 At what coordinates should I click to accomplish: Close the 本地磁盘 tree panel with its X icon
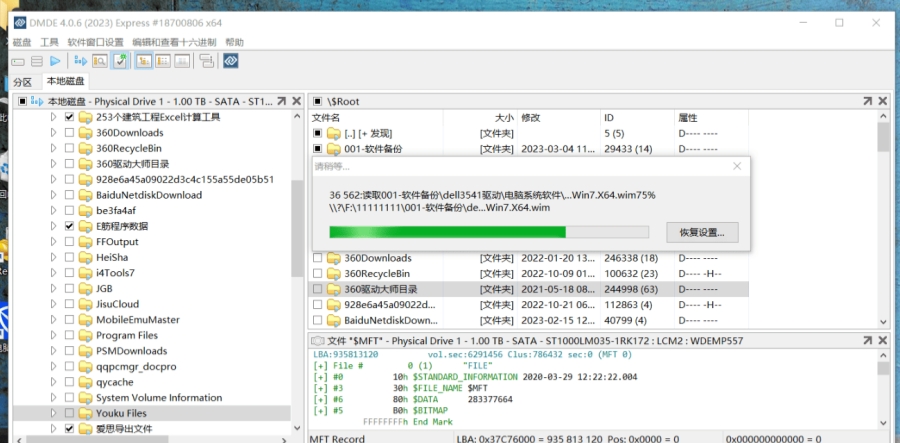(x=296, y=101)
